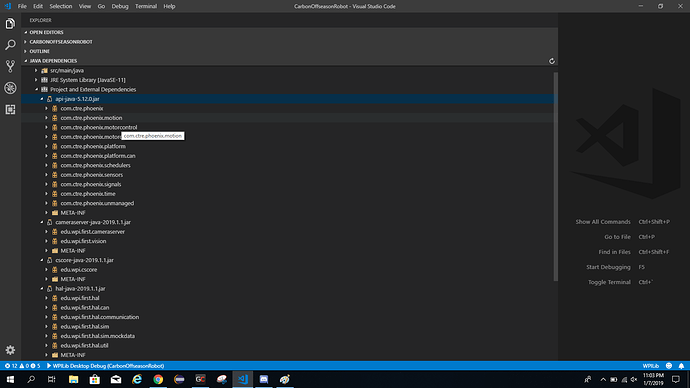This screenshot has width=690, height=388.
Task: Select the edu.wpi.first.hal.communication package
Action: tap(100, 317)
